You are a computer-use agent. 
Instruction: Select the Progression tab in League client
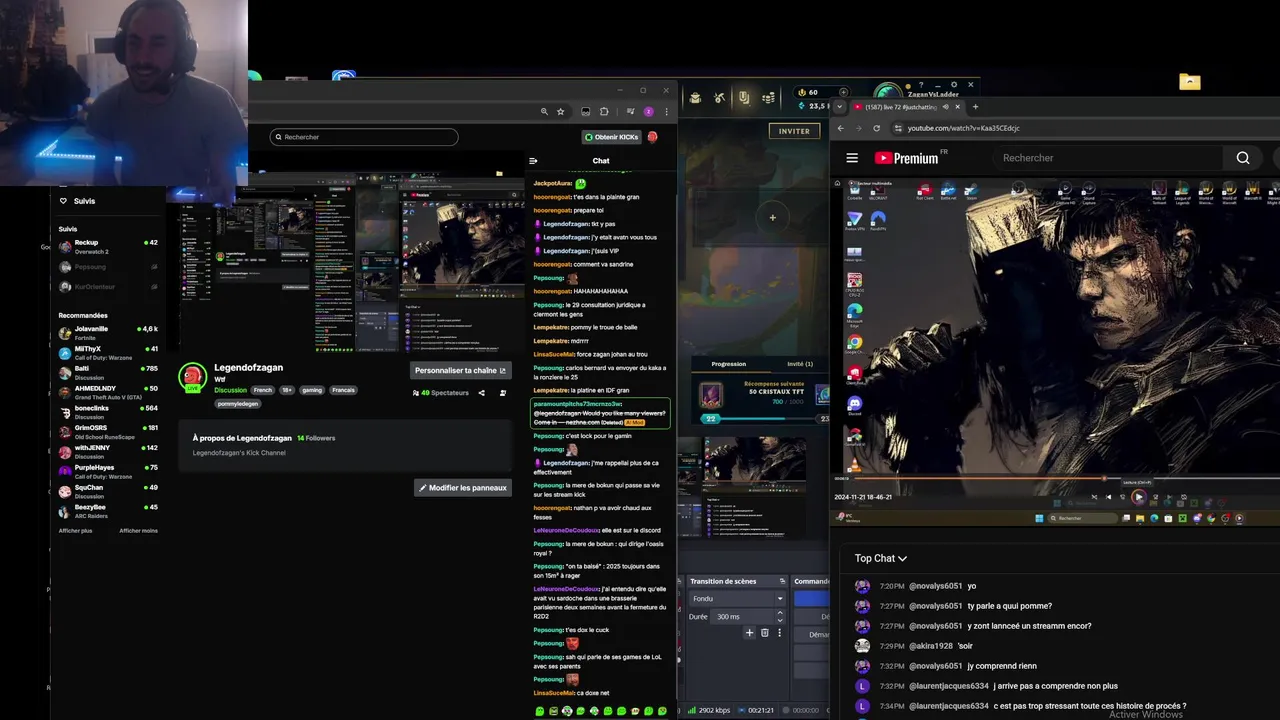click(x=728, y=364)
